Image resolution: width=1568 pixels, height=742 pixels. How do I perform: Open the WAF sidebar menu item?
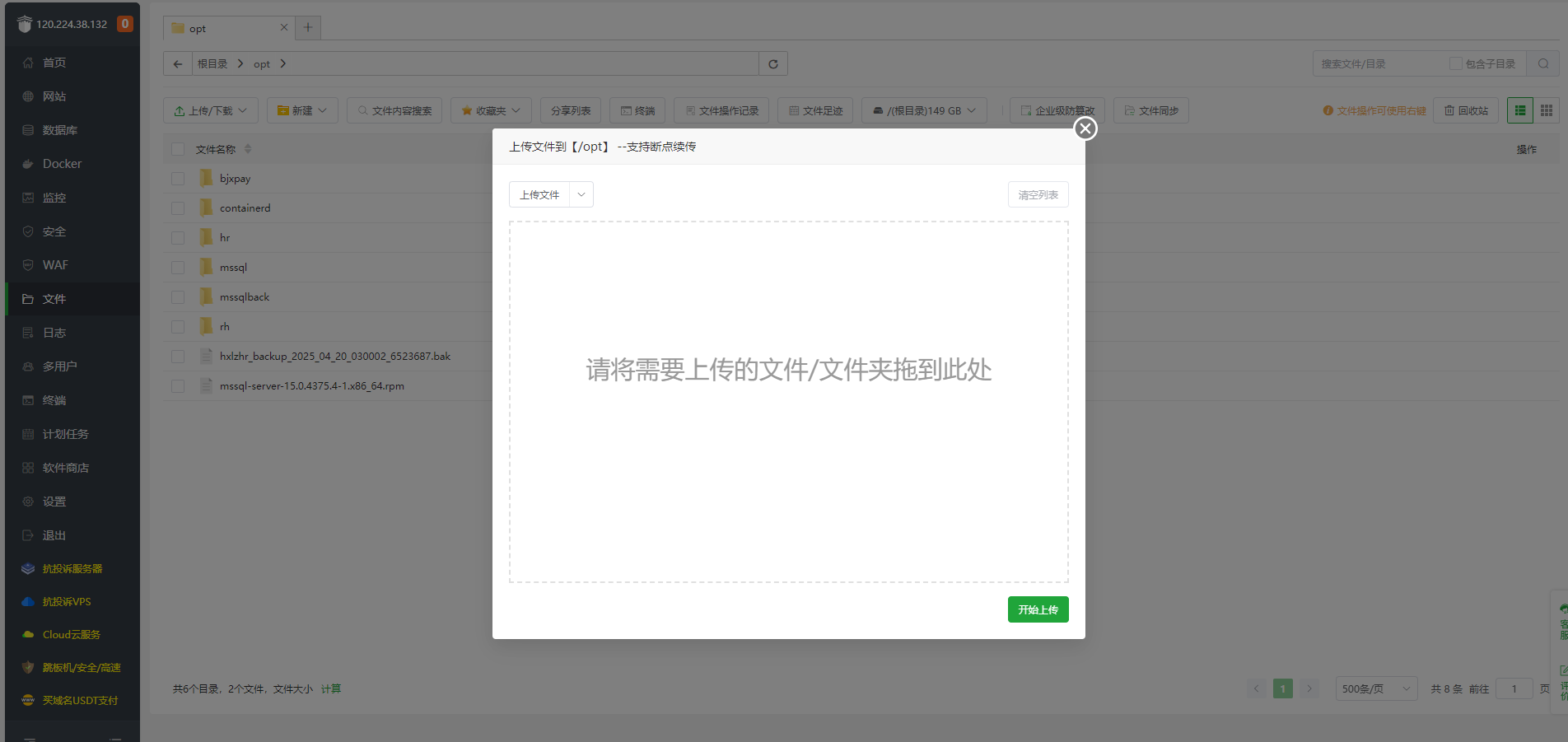click(x=55, y=265)
